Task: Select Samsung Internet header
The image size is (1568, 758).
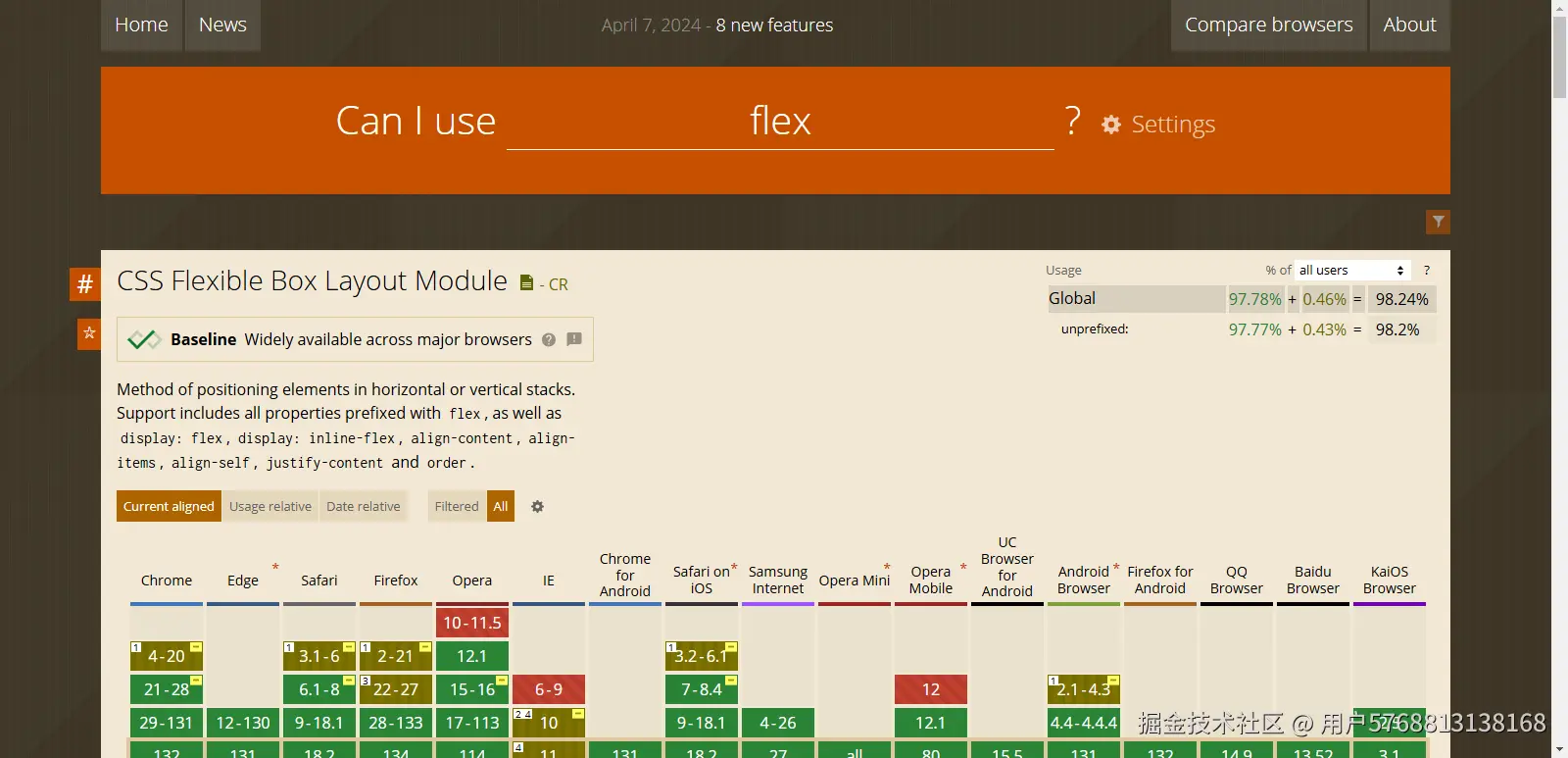Action: [x=778, y=580]
